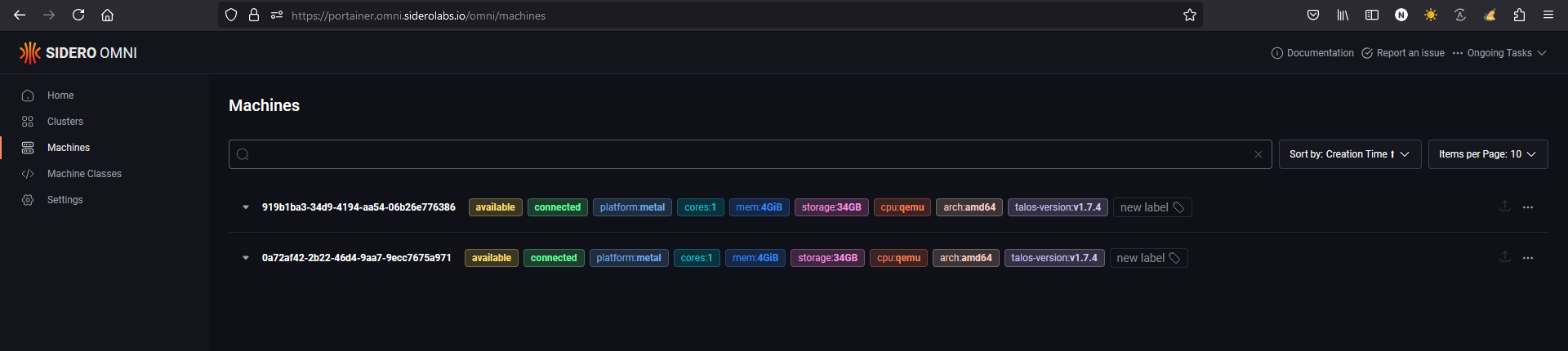Open Machine Classes in the sidebar
The image size is (1568, 351).
coord(84,174)
